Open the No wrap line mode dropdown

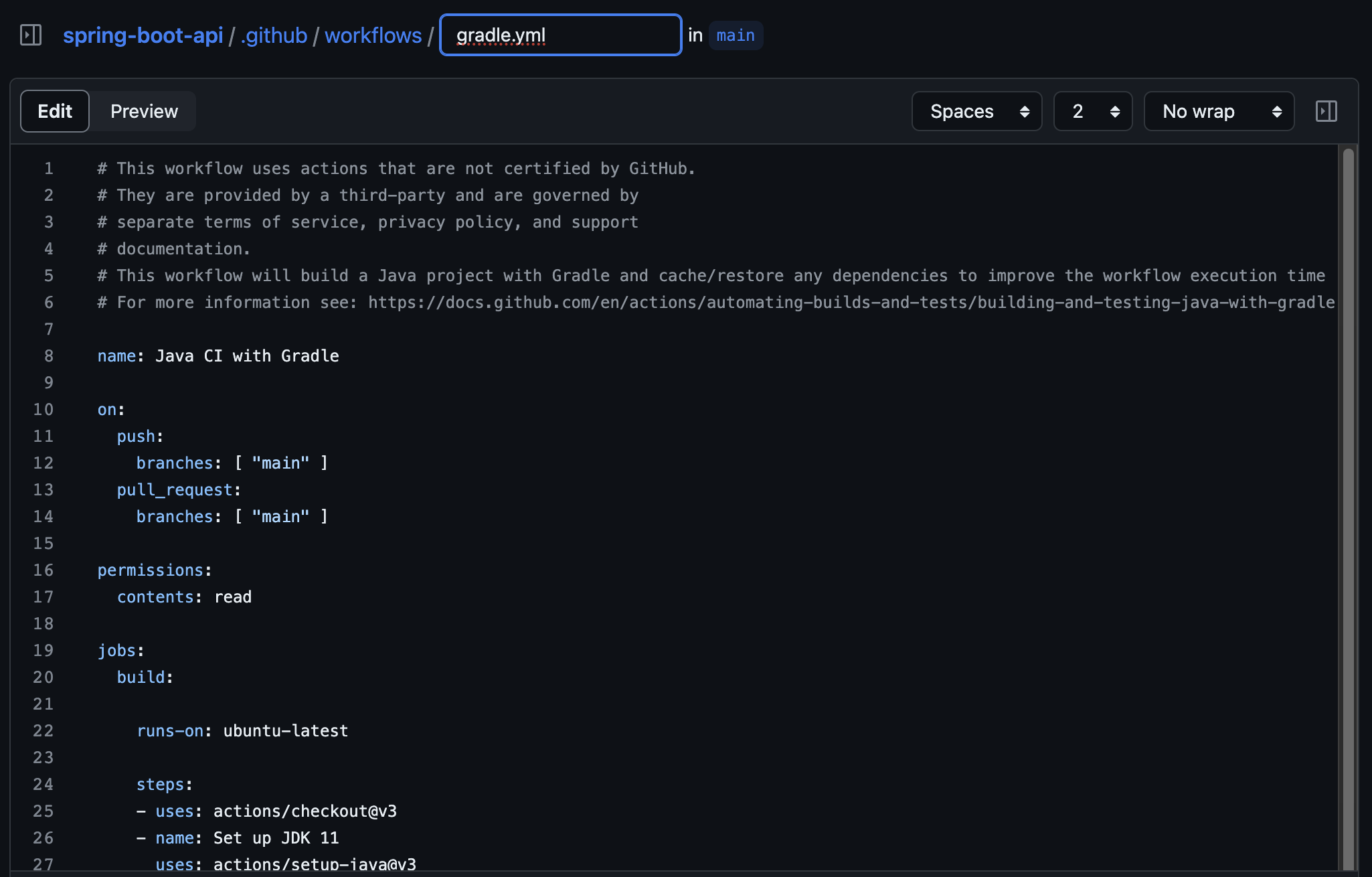pos(1219,111)
